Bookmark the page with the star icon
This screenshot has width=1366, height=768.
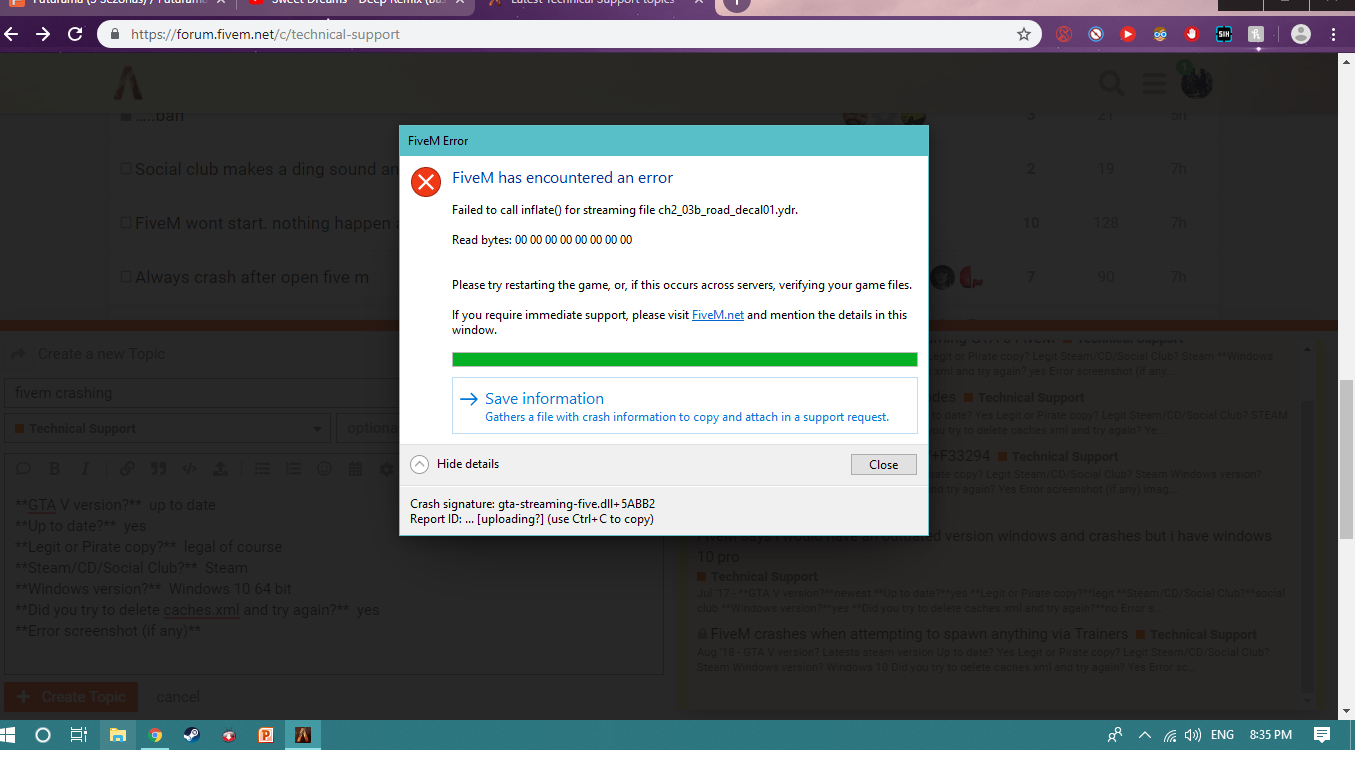pos(1024,34)
